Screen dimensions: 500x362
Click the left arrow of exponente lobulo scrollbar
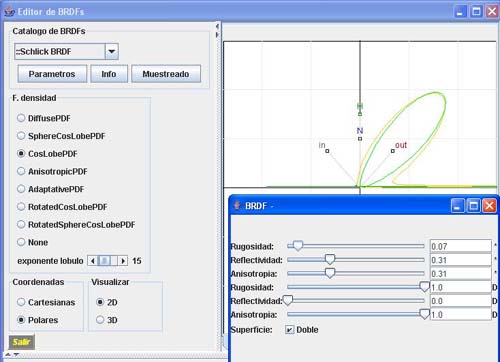pos(92,261)
